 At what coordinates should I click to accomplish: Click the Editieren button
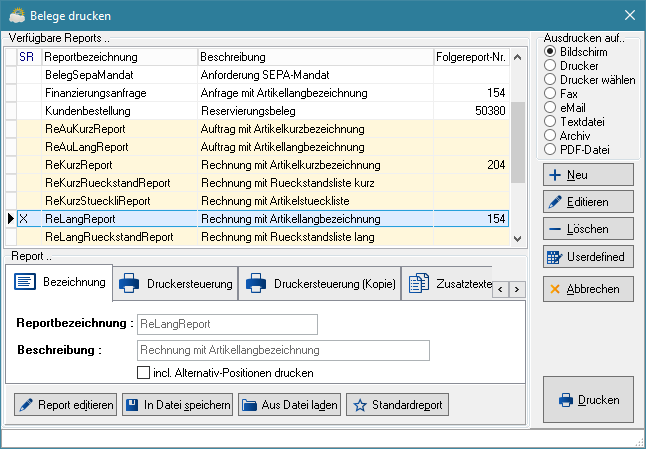[x=588, y=202]
